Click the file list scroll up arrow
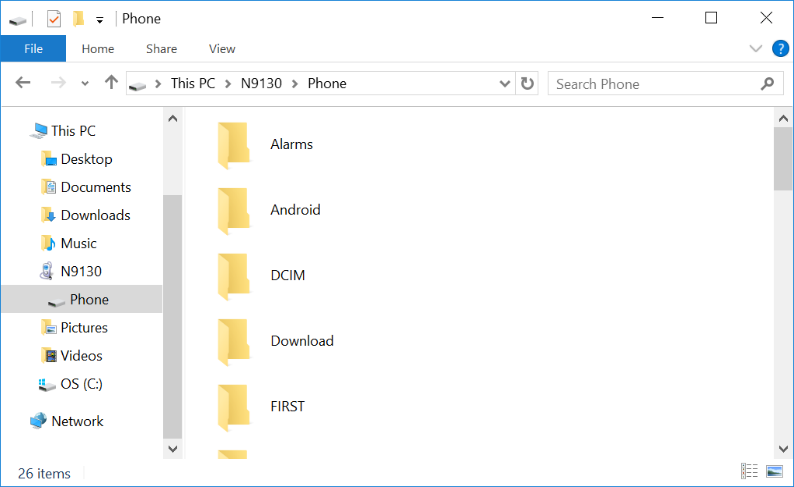Image resolution: width=794 pixels, height=487 pixels. tap(783, 118)
